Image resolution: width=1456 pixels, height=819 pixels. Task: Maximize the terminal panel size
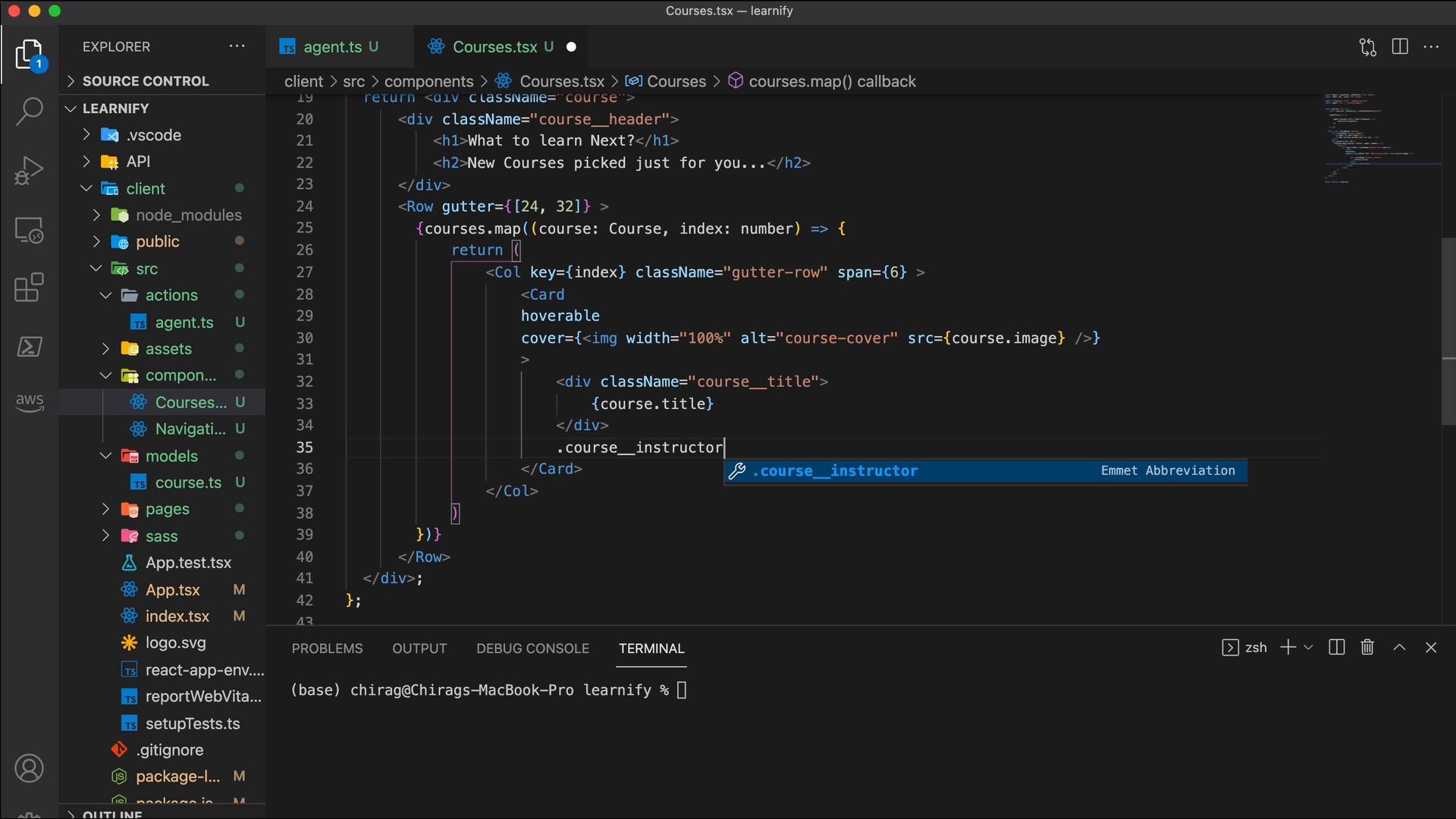coord(1400,648)
